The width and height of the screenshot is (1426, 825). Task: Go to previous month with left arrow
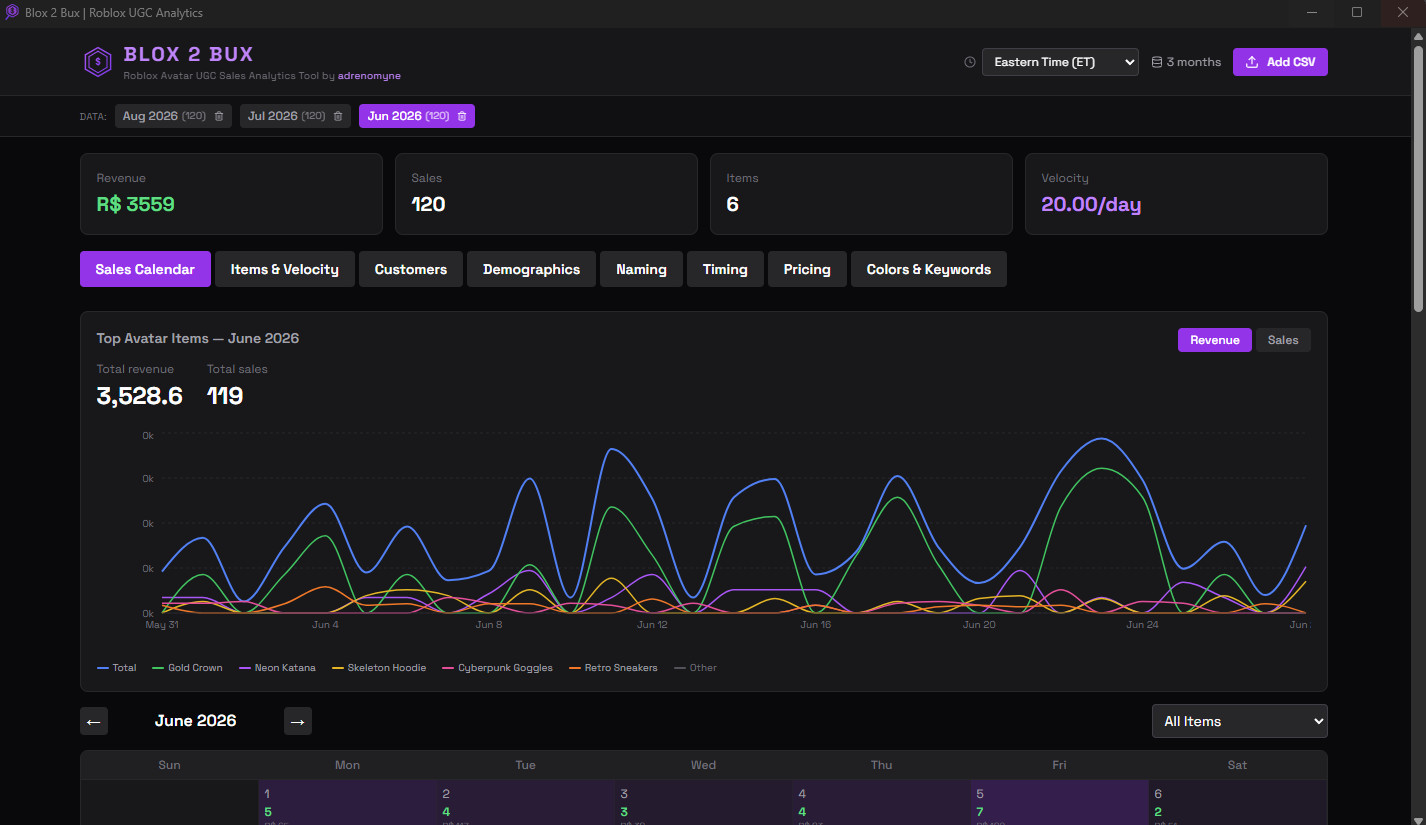click(x=94, y=721)
